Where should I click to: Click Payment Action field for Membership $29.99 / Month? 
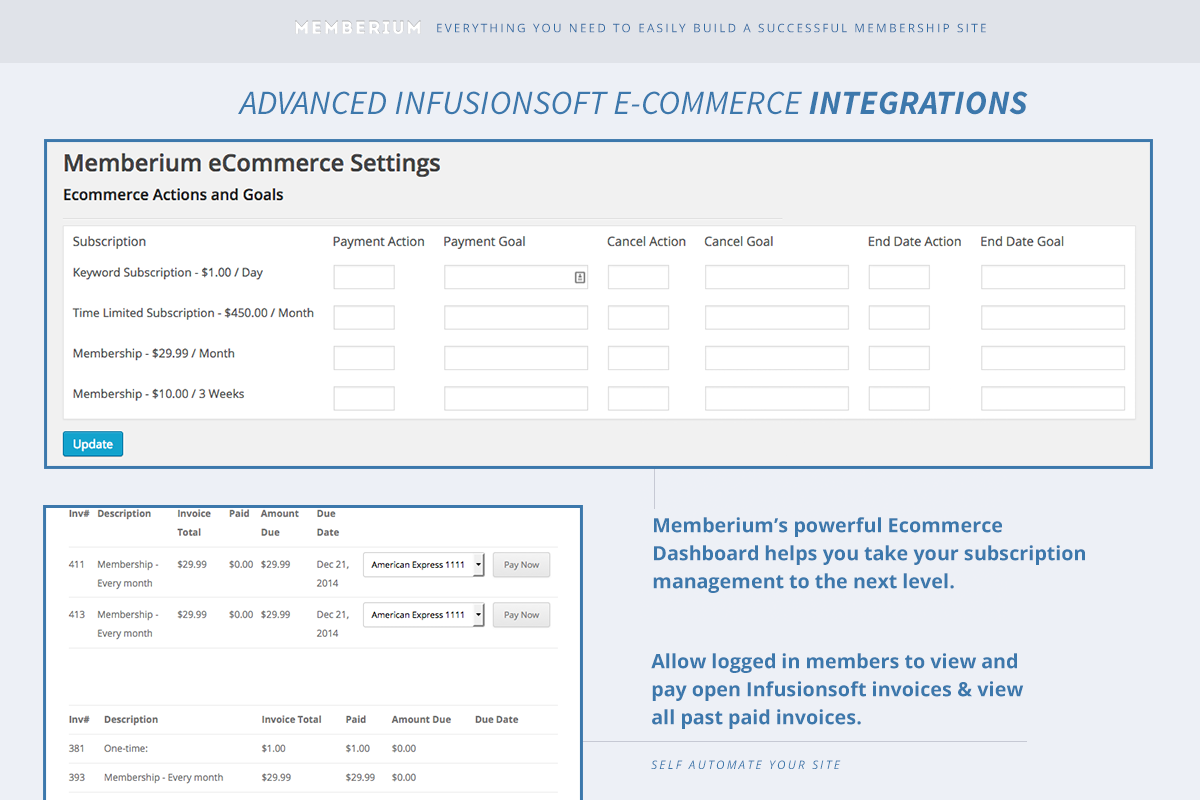364,358
